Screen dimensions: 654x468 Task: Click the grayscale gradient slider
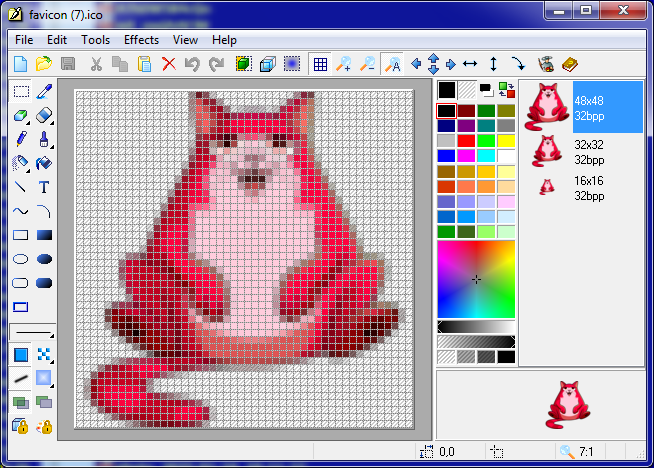tap(476, 327)
